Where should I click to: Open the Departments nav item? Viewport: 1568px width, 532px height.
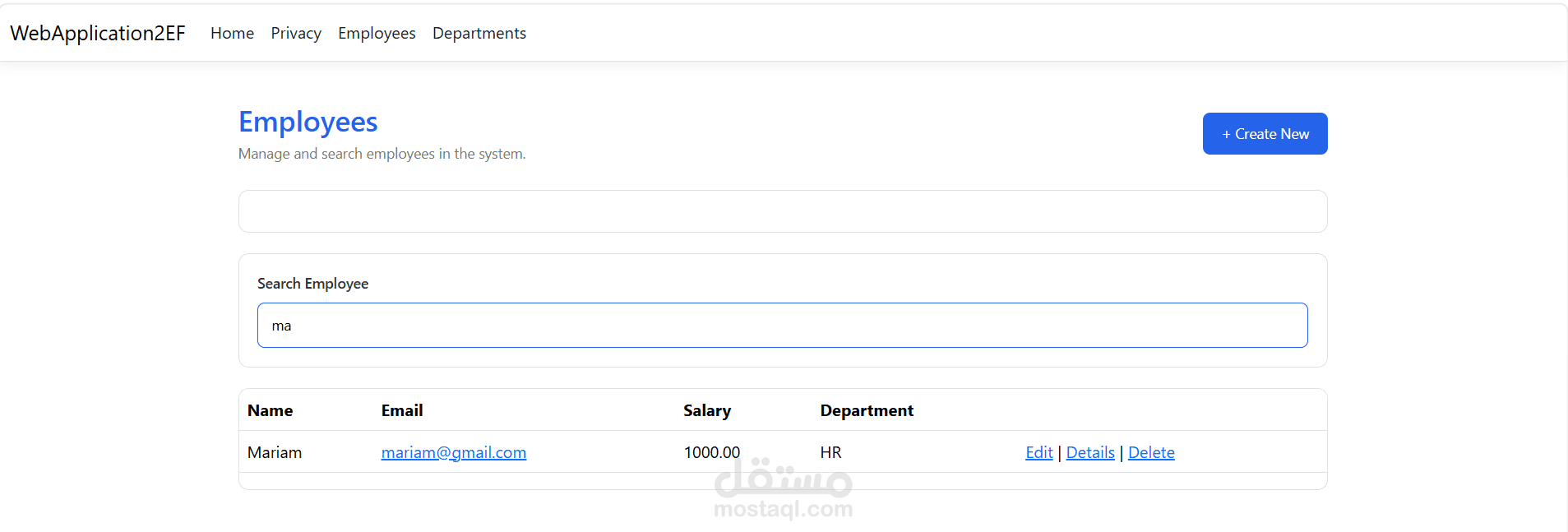pyautogui.click(x=479, y=33)
